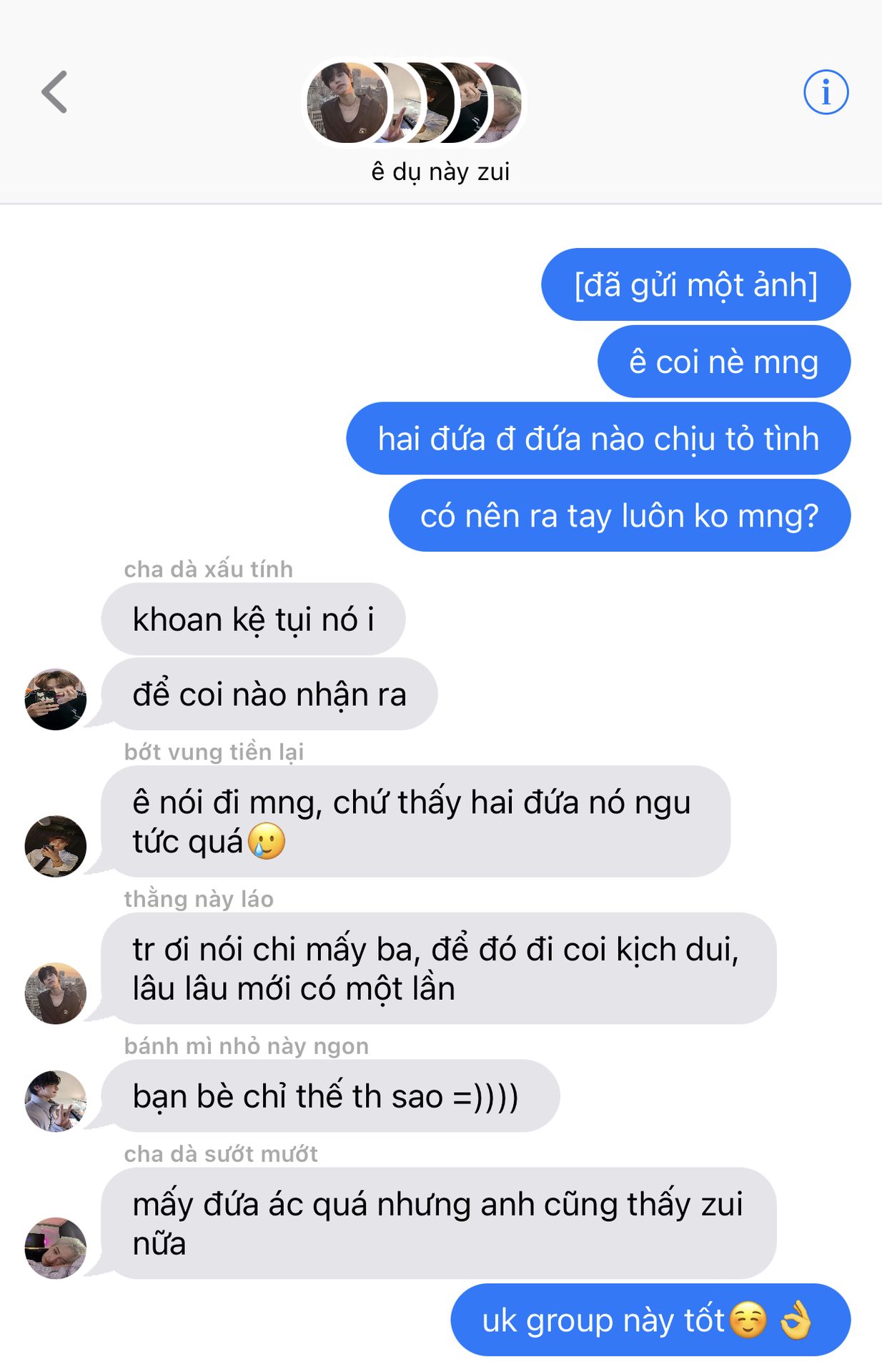
Task: Open avatar of "thằng này láo"
Action: (56, 993)
